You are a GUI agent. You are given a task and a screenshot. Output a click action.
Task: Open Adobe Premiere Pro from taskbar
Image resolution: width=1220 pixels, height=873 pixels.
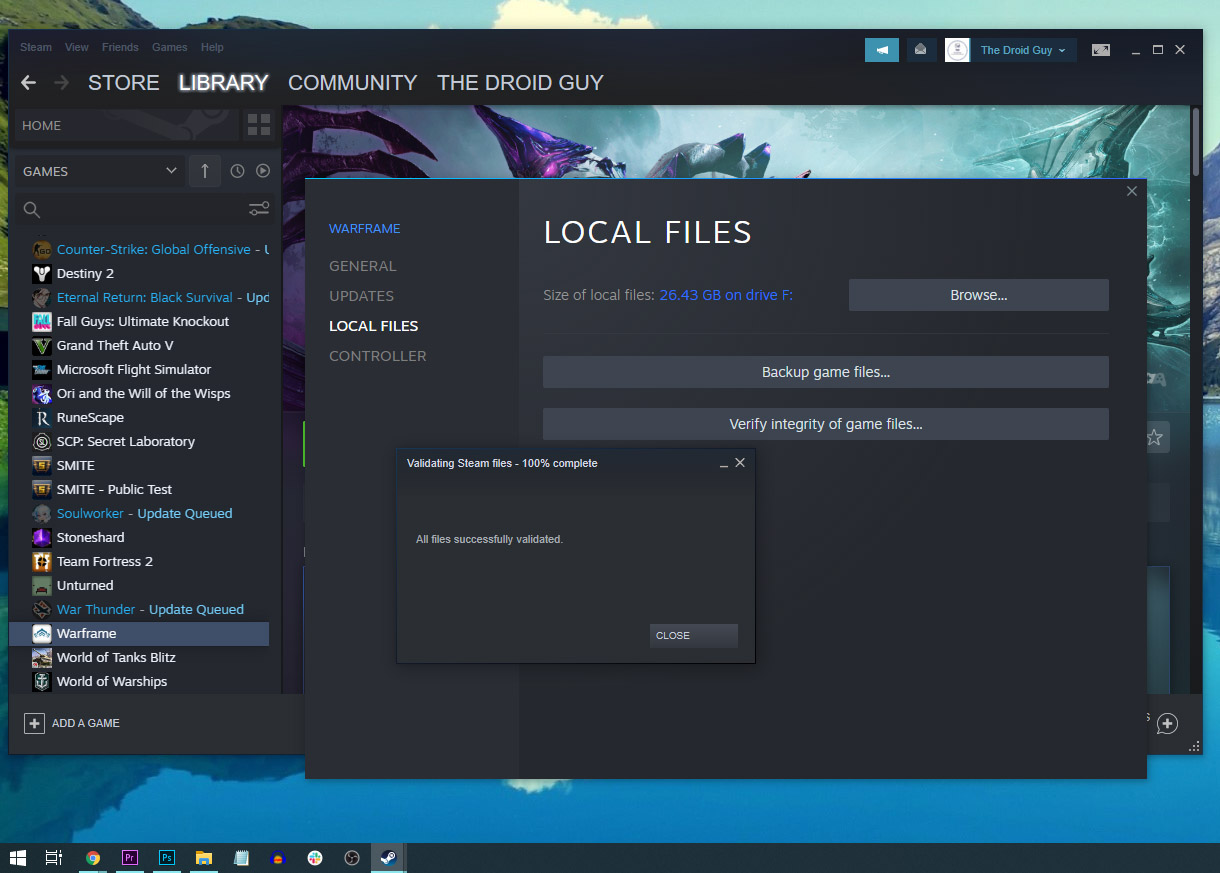[129, 858]
